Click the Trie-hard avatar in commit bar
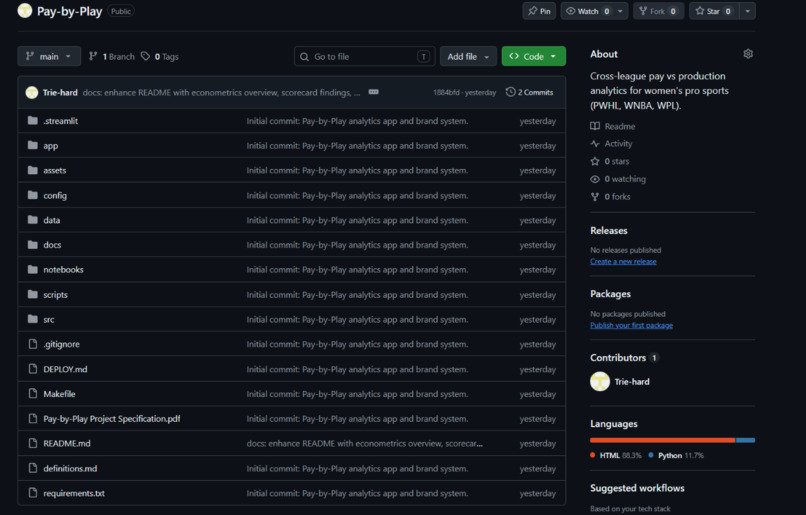The image size is (806, 515). coord(32,93)
